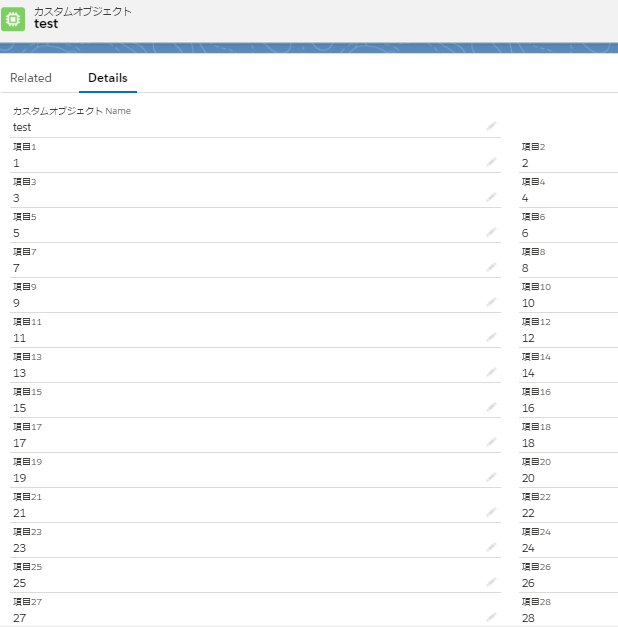This screenshot has width=618, height=627.
Task: Edit 項目7 via the pencil icon
Action: coord(491,267)
